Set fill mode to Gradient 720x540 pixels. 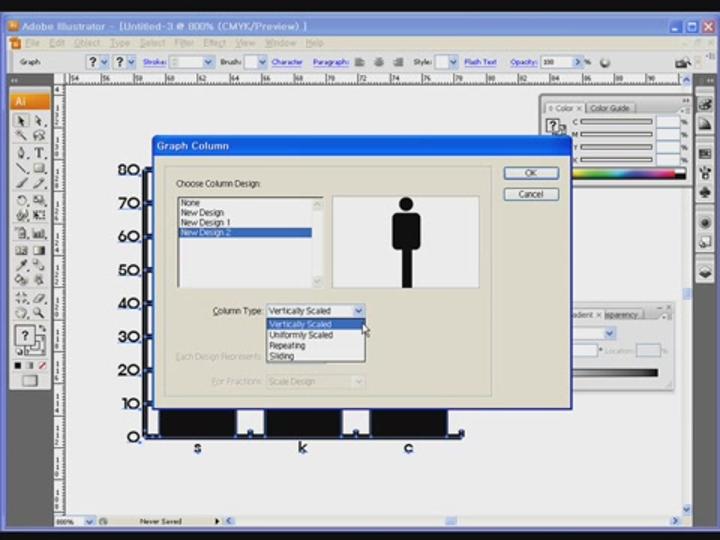click(30, 366)
